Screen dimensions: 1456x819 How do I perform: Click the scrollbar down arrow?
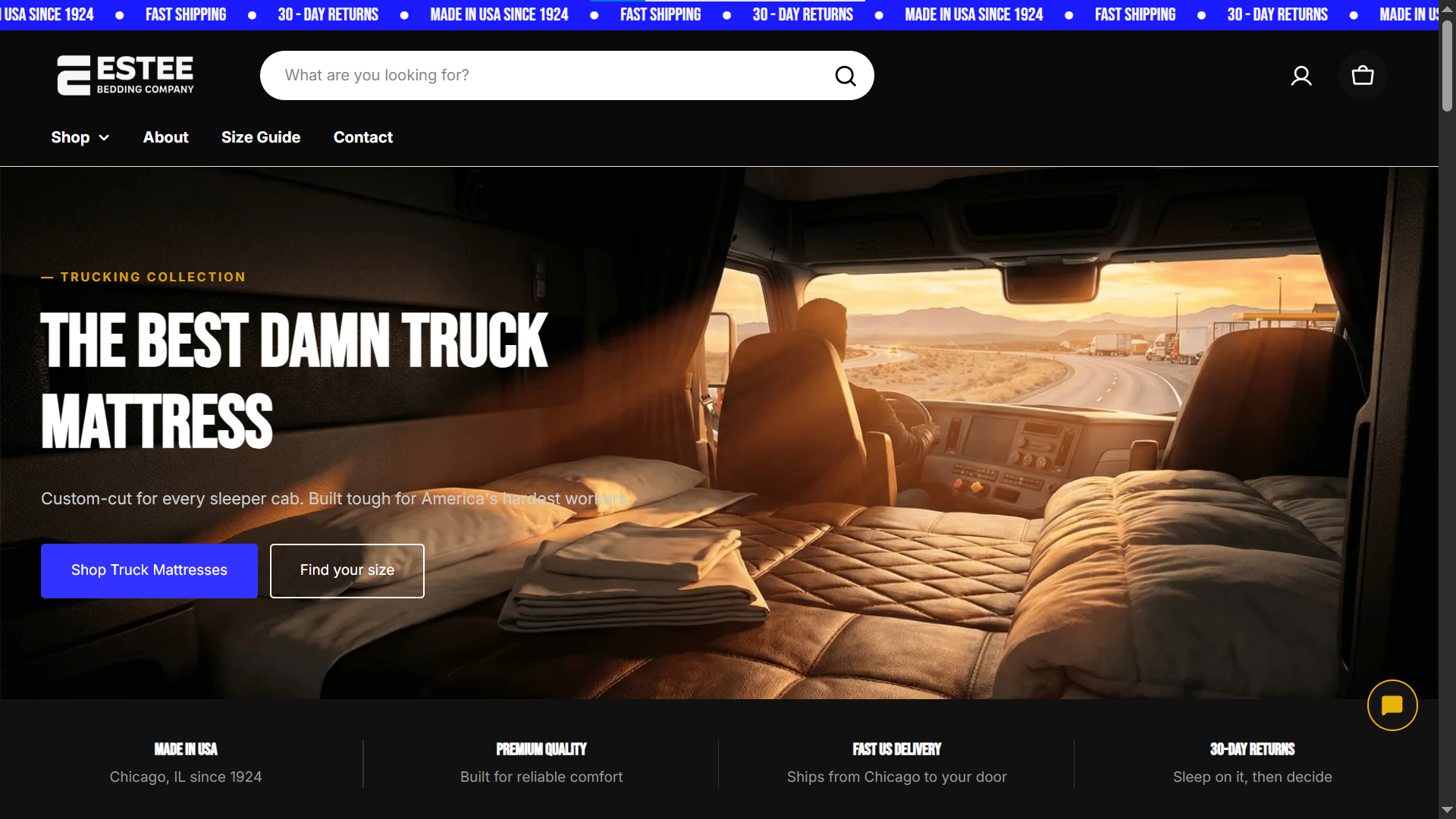coord(1447,810)
